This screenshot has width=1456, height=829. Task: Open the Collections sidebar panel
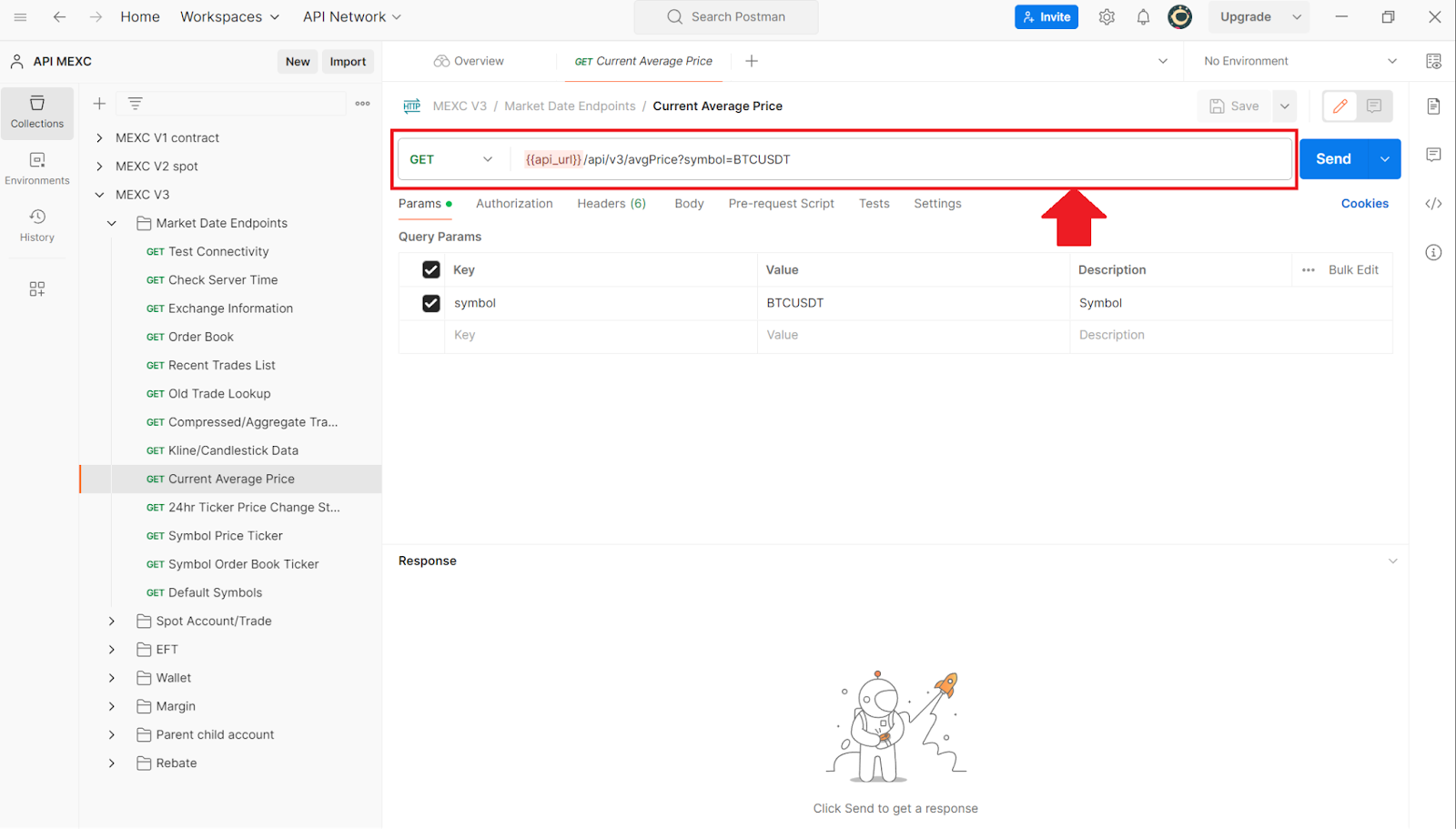pyautogui.click(x=37, y=113)
